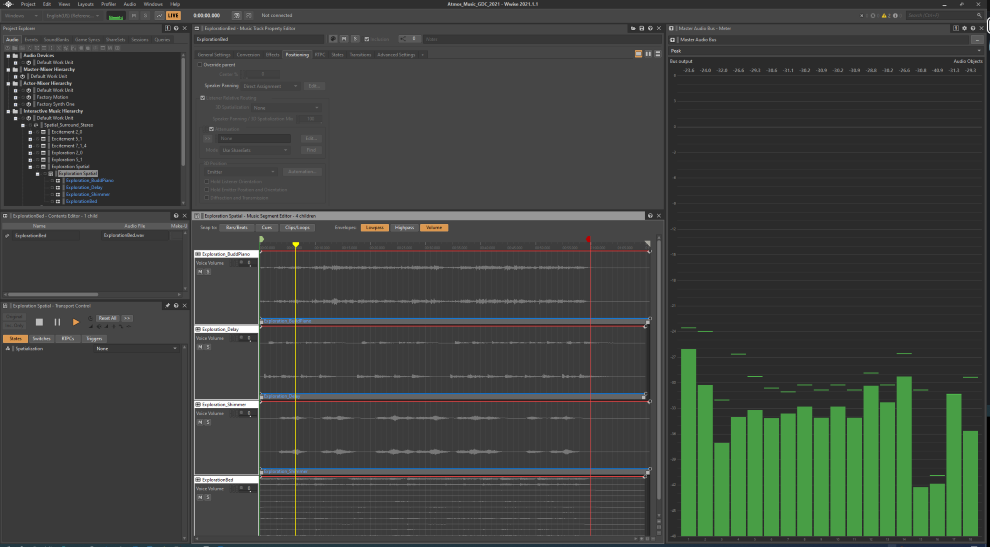Open the English(US) language dropdown
The height and width of the screenshot is (547, 990).
(73, 15)
